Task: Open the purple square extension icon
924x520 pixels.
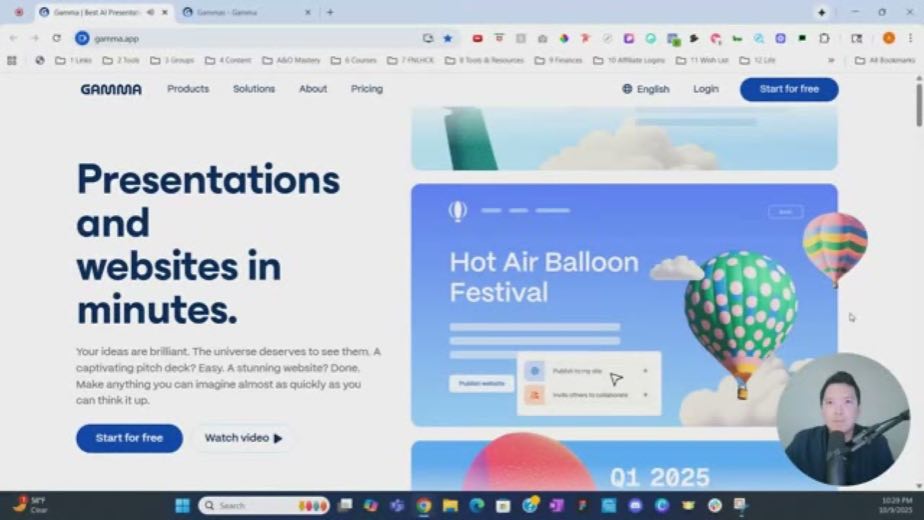Action: 629,38
